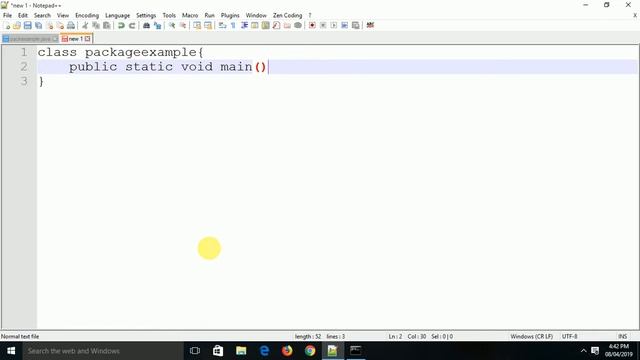640x360 pixels.
Task: Toggle the Document Map panel
Action: (x=265, y=25)
